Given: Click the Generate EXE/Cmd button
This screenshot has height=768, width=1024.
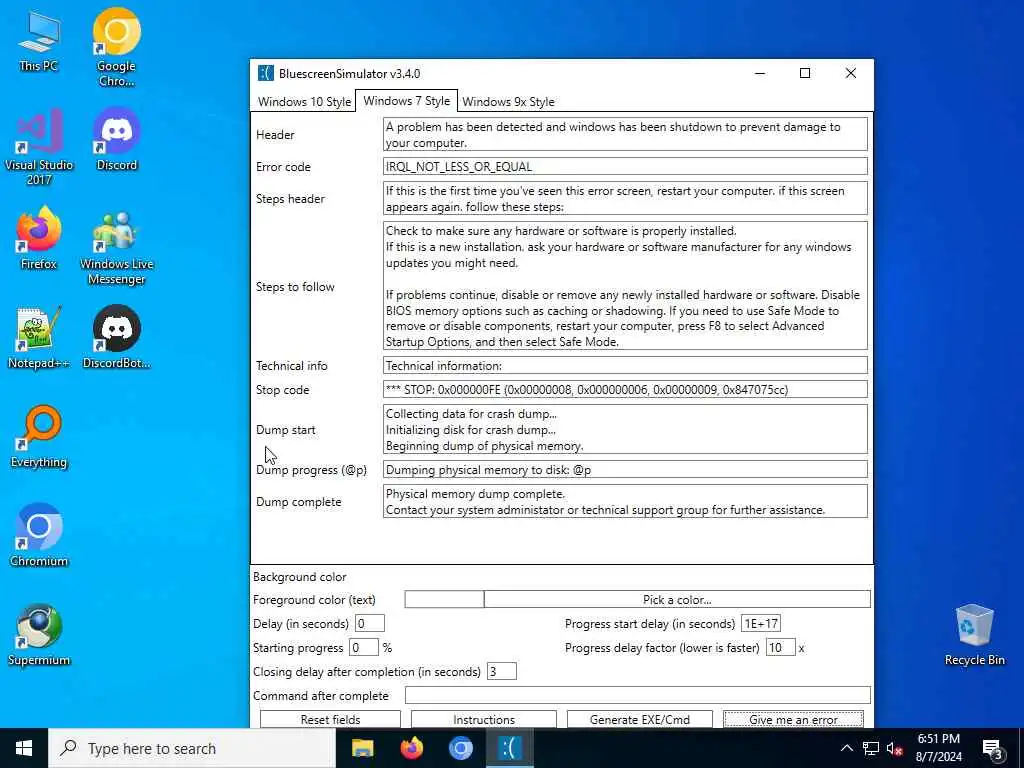Looking at the screenshot, I should click(x=639, y=719).
